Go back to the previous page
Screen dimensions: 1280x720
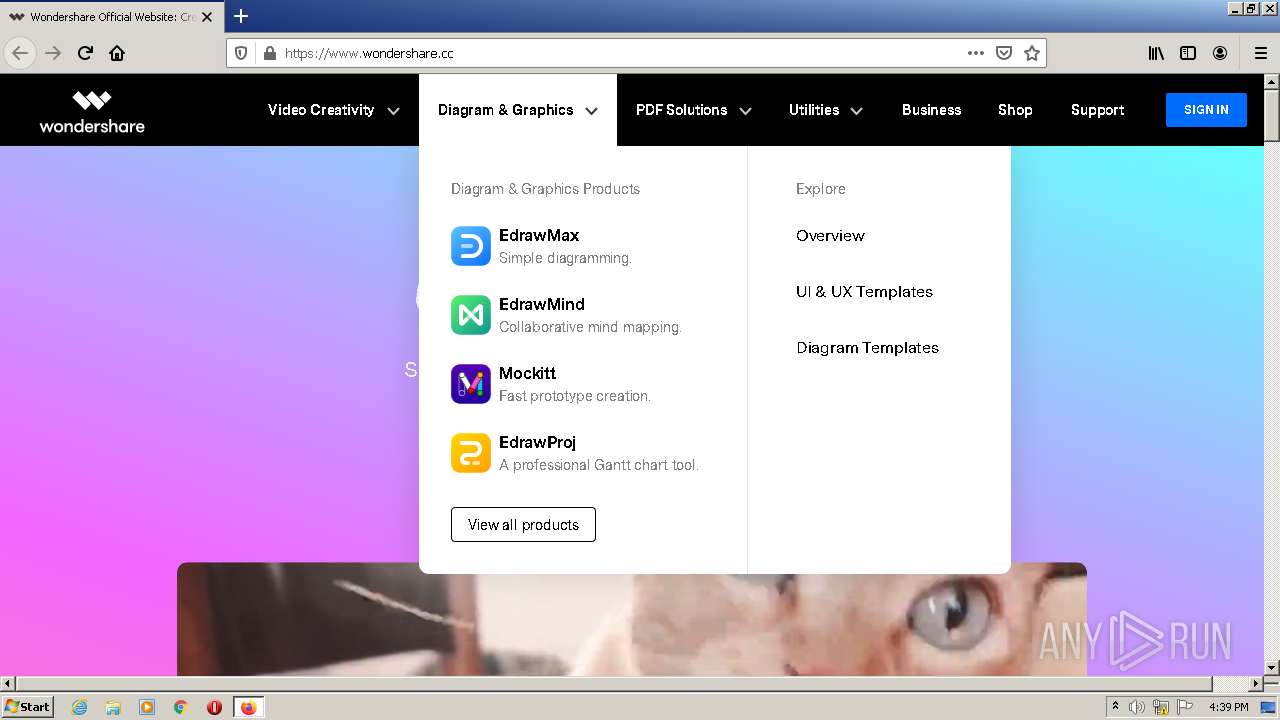point(20,53)
